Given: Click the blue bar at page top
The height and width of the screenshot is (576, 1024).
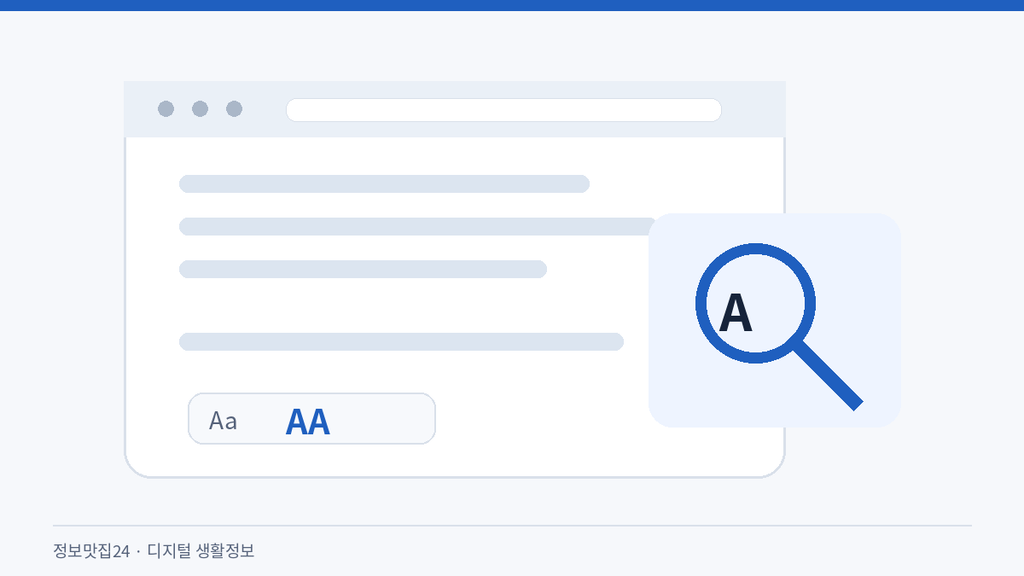Looking at the screenshot, I should click(512, 5).
